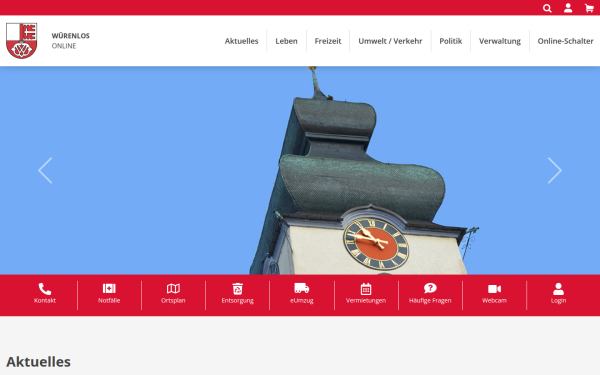Open Notfälle emergency icon
The image size is (600, 375).
[109, 289]
